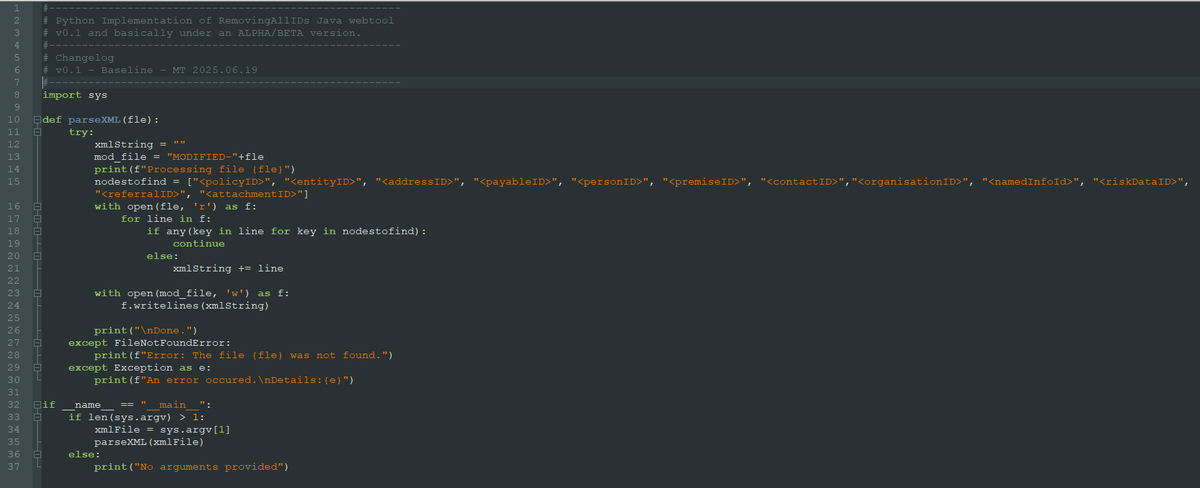Click the "<policyID>" string
The height and width of the screenshot is (488, 1200).
pyautogui.click(x=235, y=182)
